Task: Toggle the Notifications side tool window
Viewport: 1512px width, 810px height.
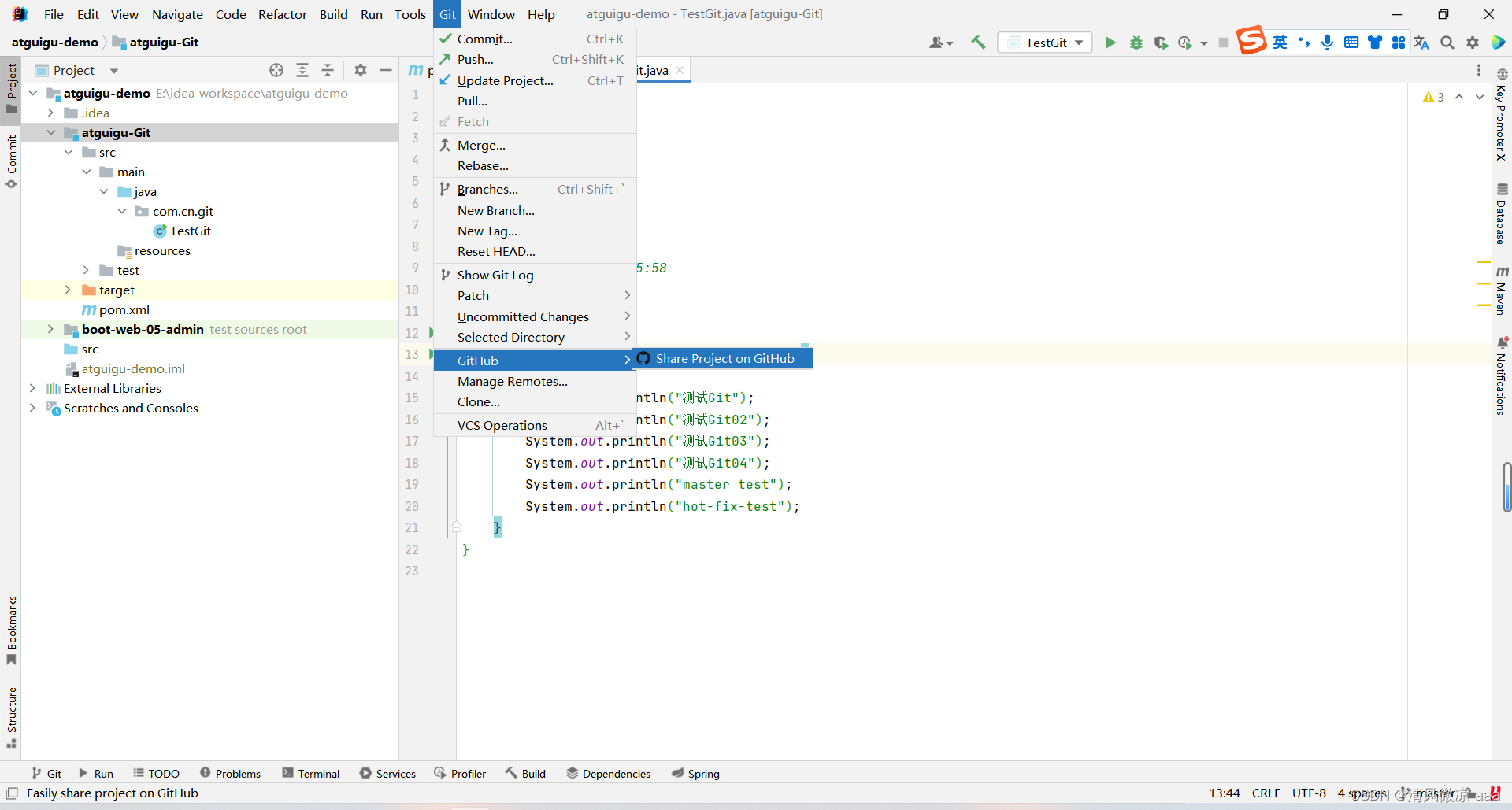Action: pyautogui.click(x=1502, y=375)
